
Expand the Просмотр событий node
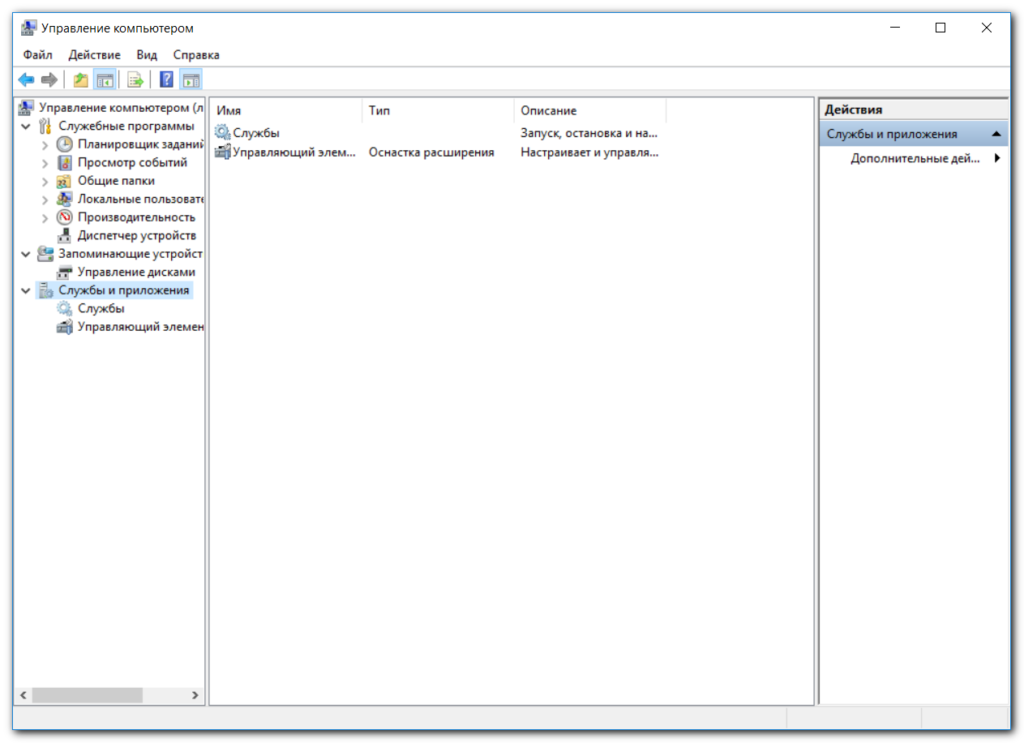pyautogui.click(x=45, y=163)
